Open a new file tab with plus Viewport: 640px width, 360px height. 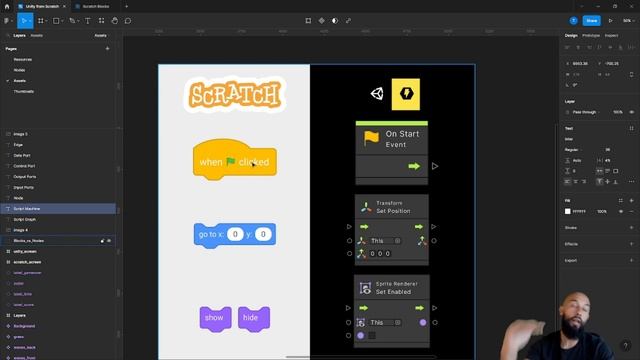click(127, 7)
